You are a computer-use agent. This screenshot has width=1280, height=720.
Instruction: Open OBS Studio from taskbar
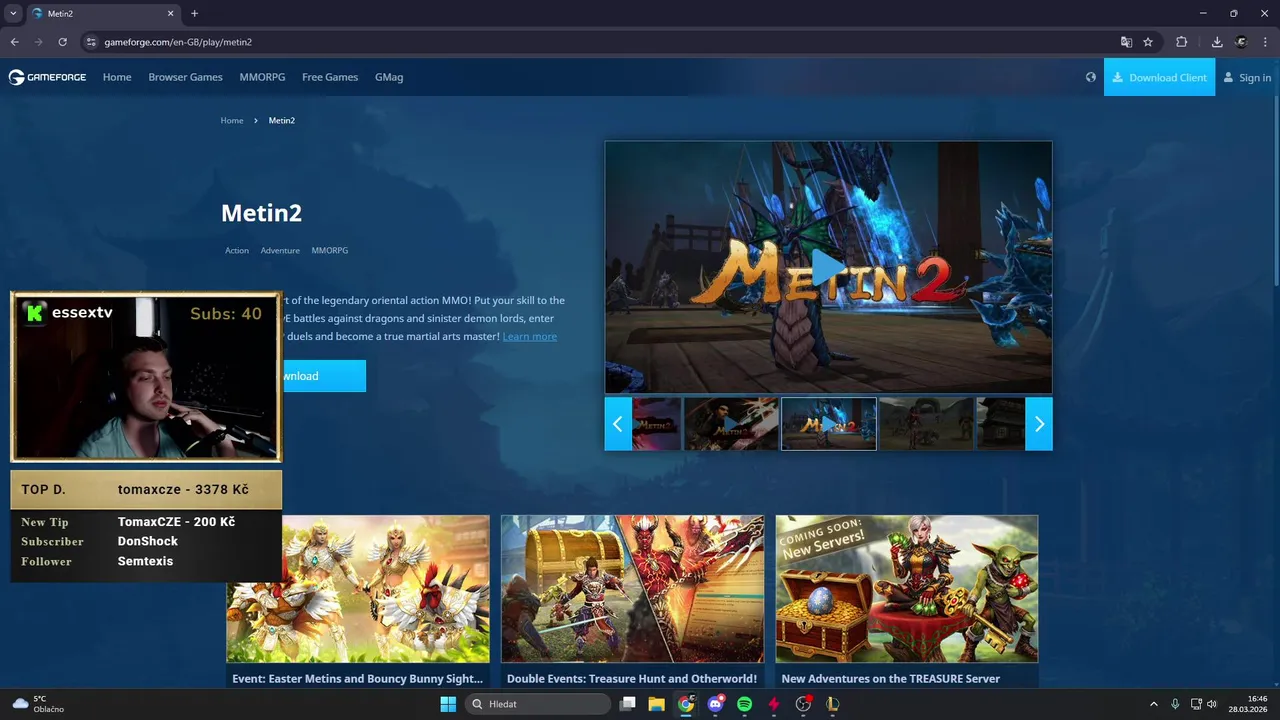point(803,704)
